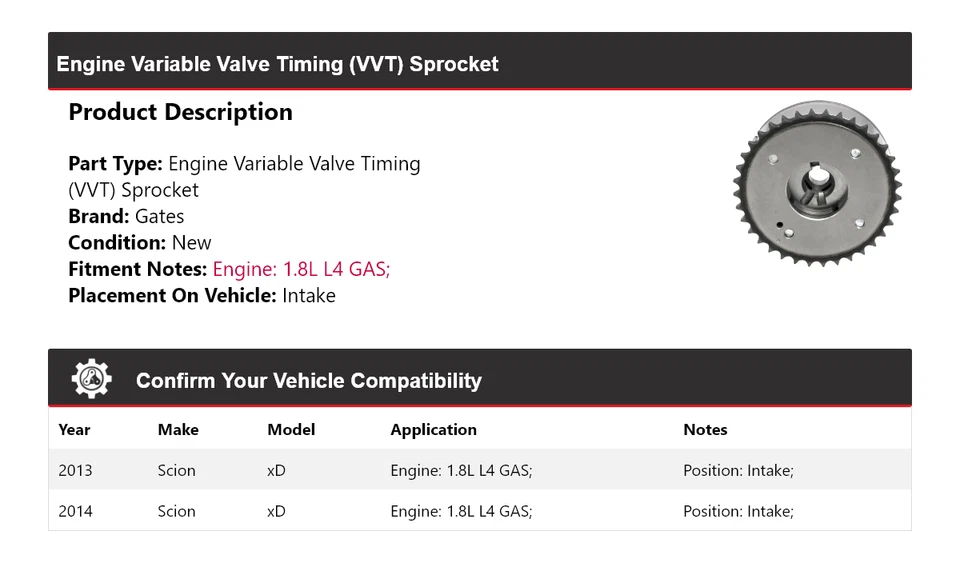The width and height of the screenshot is (960, 563).
Task: Click the Application column header
Action: tap(433, 430)
